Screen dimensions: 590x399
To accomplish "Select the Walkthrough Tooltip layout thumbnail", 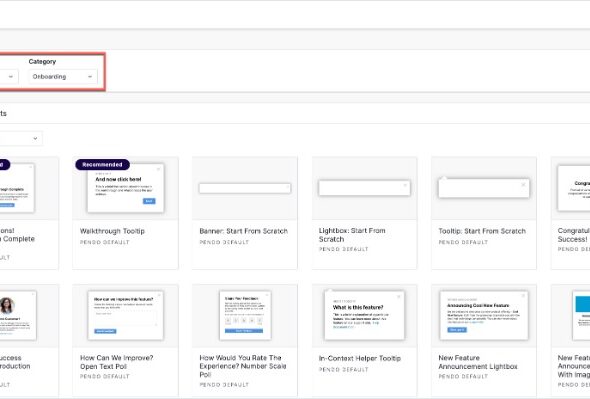I will click(125, 188).
